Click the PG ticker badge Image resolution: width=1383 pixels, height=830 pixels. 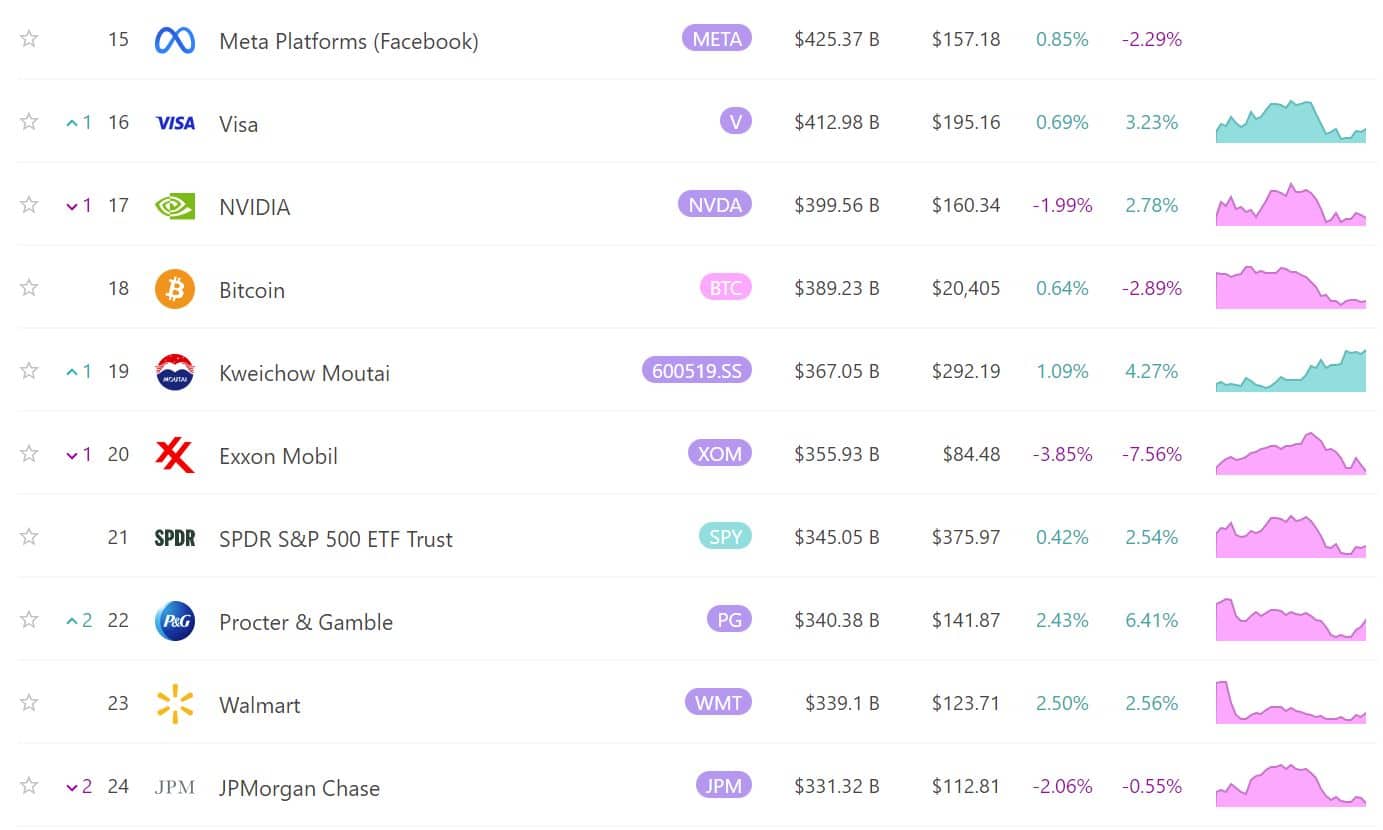[729, 620]
